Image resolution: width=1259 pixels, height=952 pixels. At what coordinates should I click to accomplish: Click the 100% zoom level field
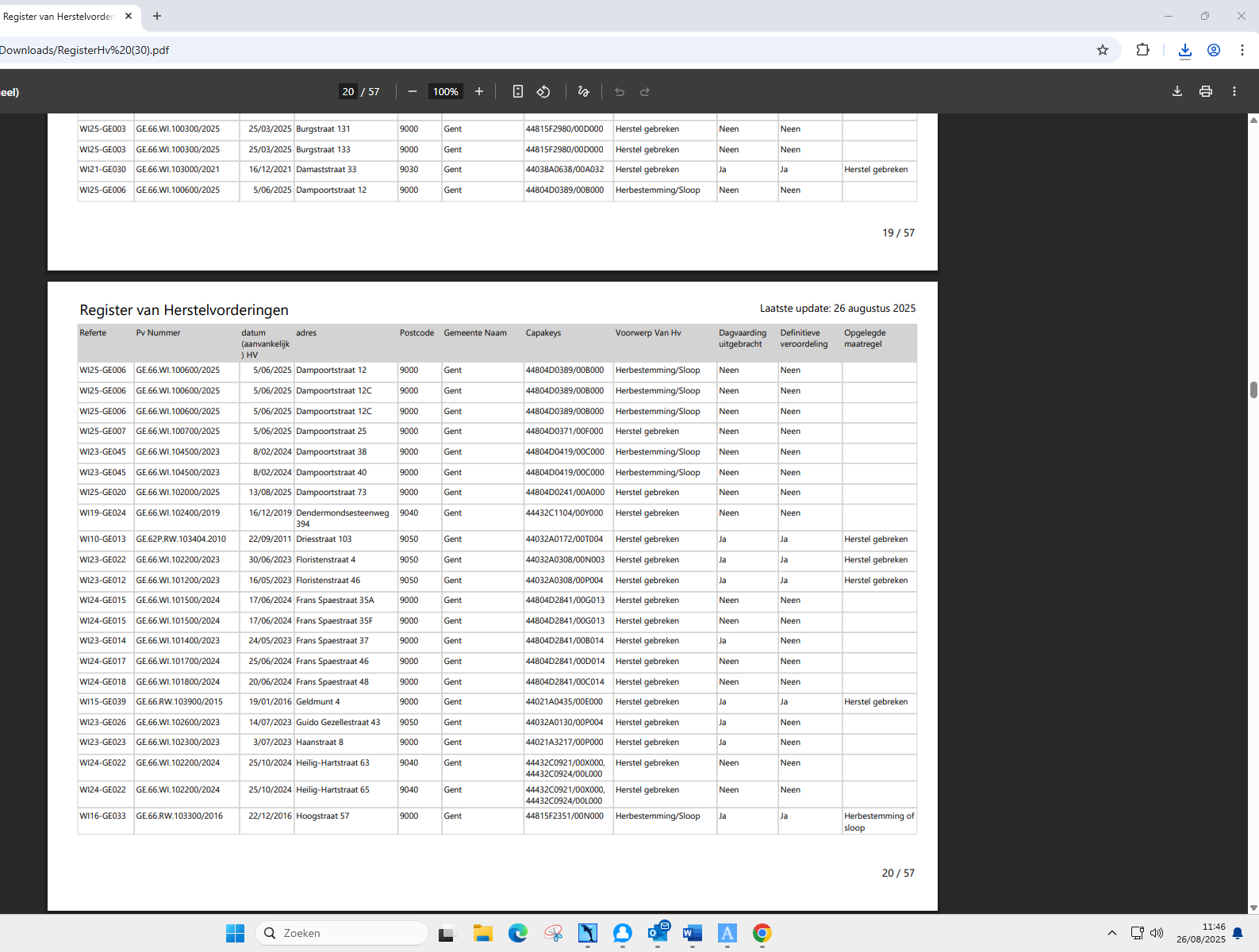[x=446, y=92]
